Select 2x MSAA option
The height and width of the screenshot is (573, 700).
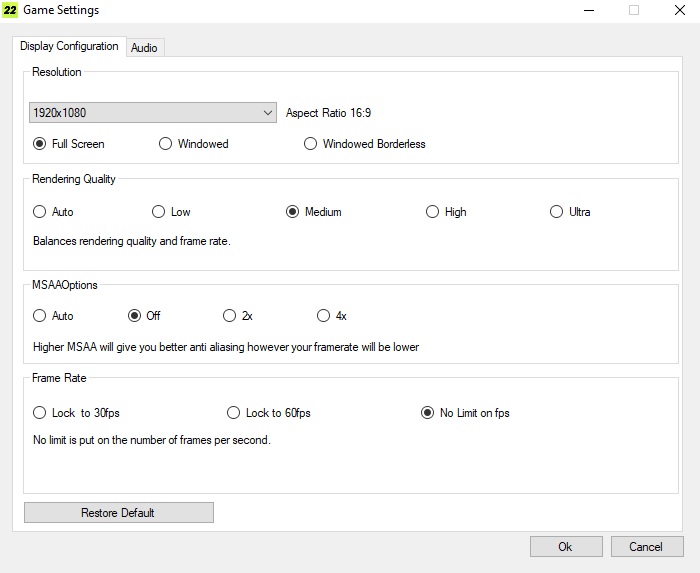click(x=230, y=316)
